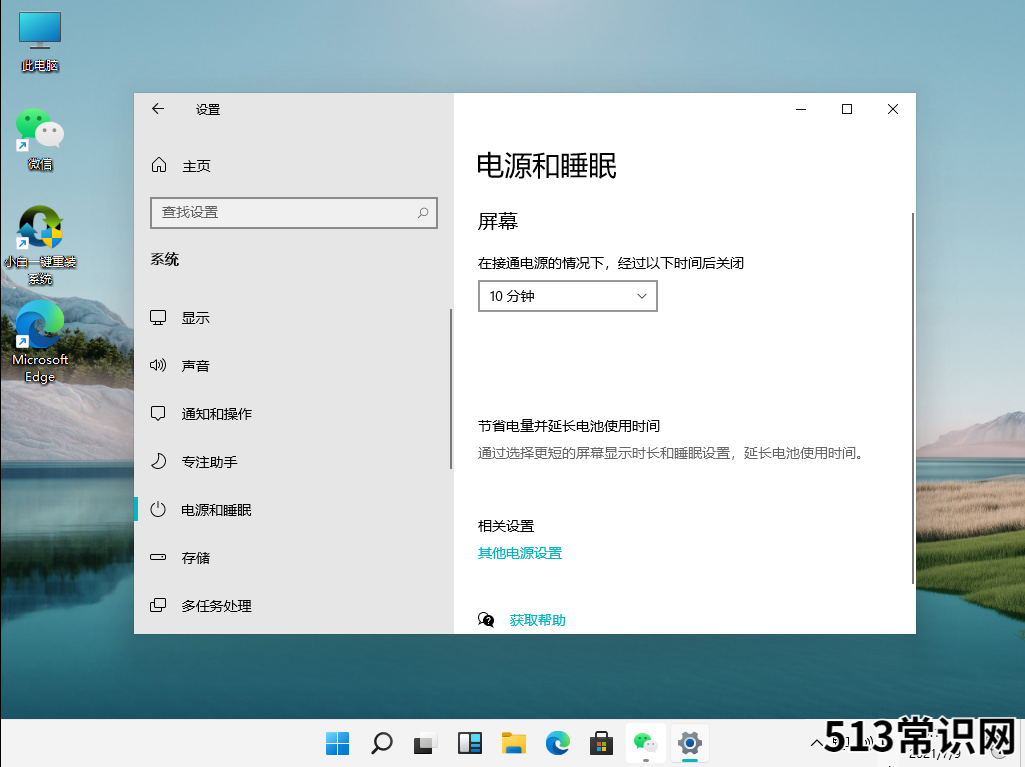Open File Explorer from taskbar
The width and height of the screenshot is (1025, 767).
click(x=514, y=743)
